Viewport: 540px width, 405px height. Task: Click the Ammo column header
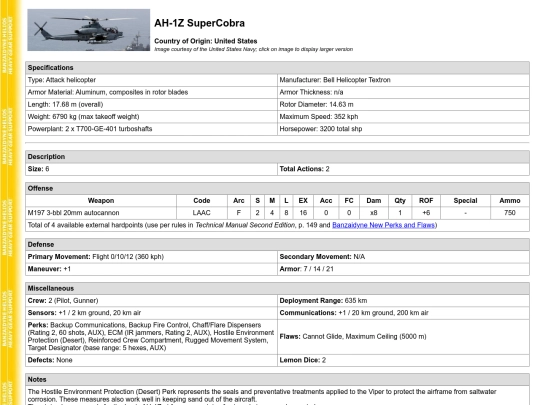[510, 201]
